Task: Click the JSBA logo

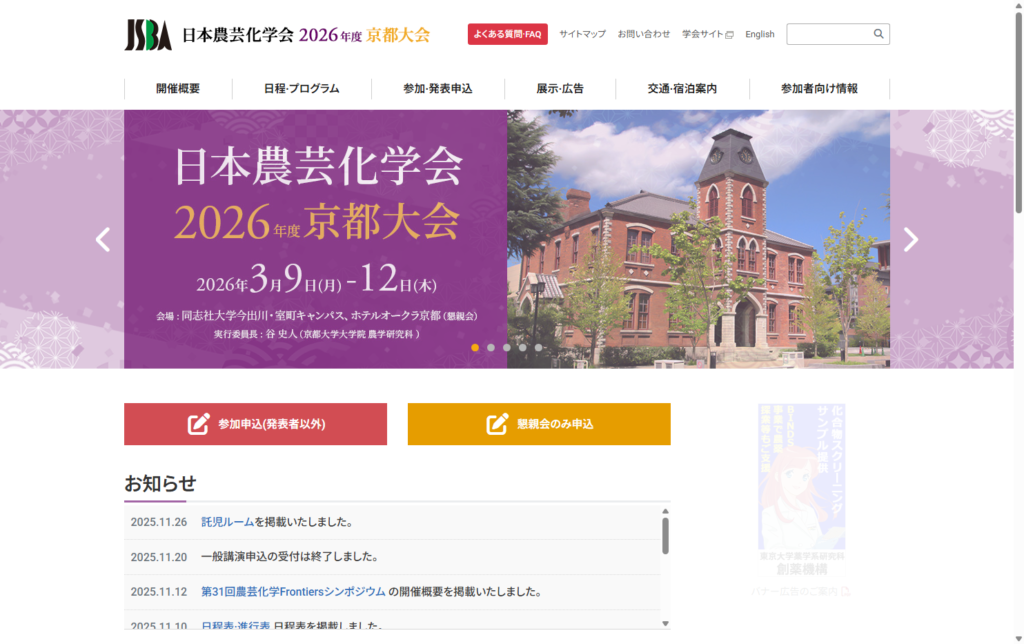Action: [x=148, y=33]
